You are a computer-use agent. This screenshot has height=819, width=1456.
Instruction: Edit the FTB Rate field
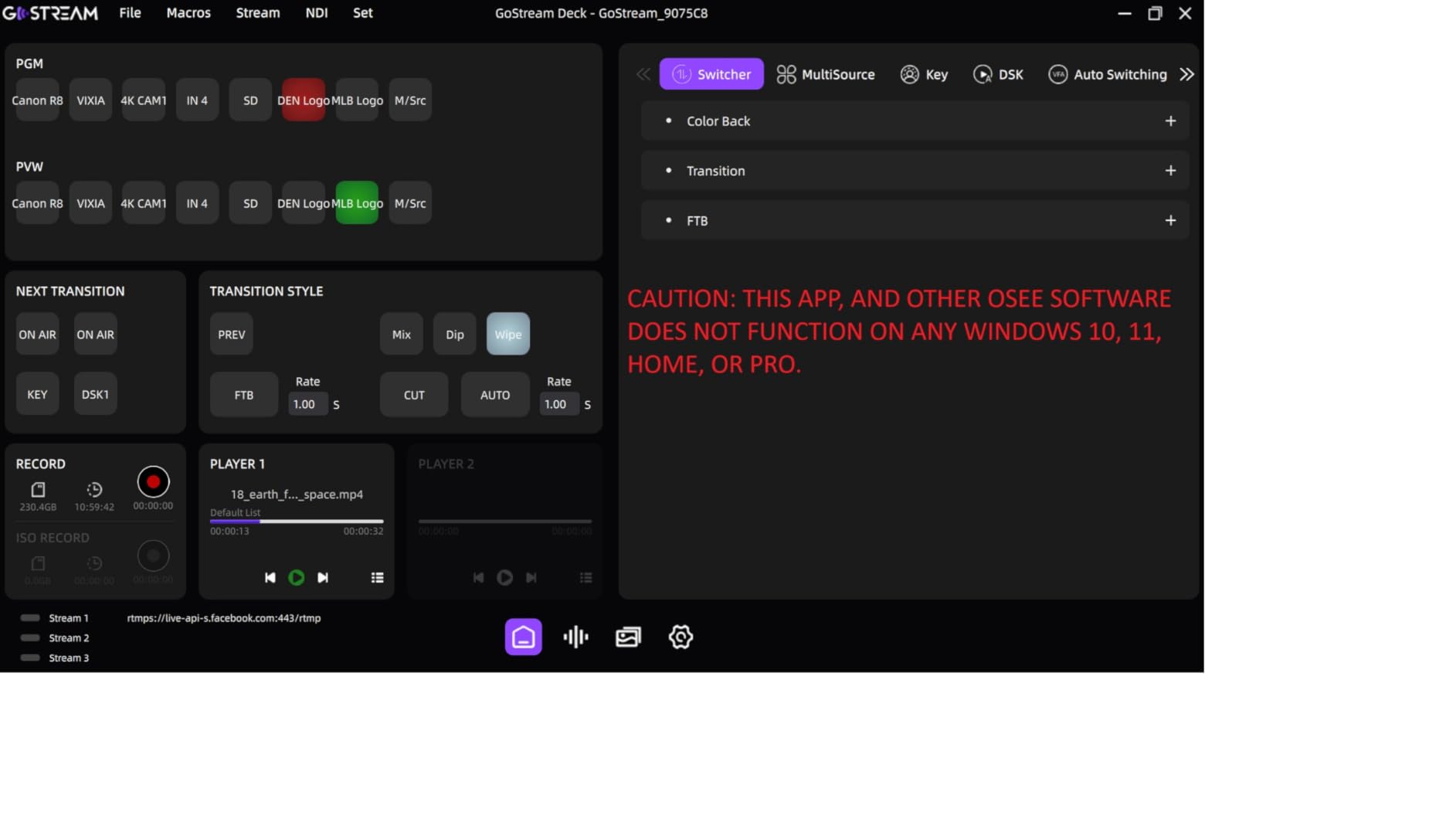(307, 404)
